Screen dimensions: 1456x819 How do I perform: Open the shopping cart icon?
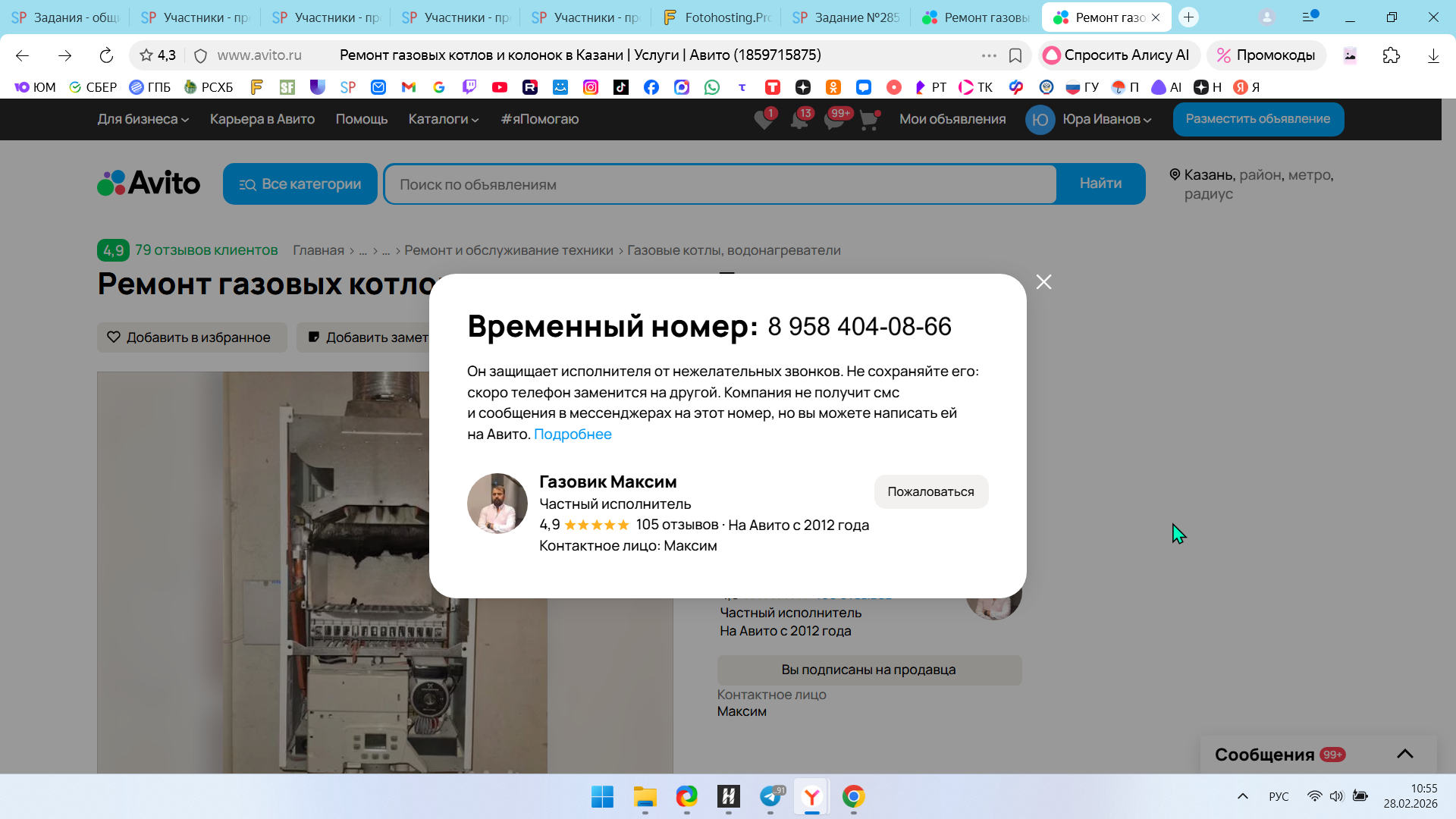click(869, 120)
